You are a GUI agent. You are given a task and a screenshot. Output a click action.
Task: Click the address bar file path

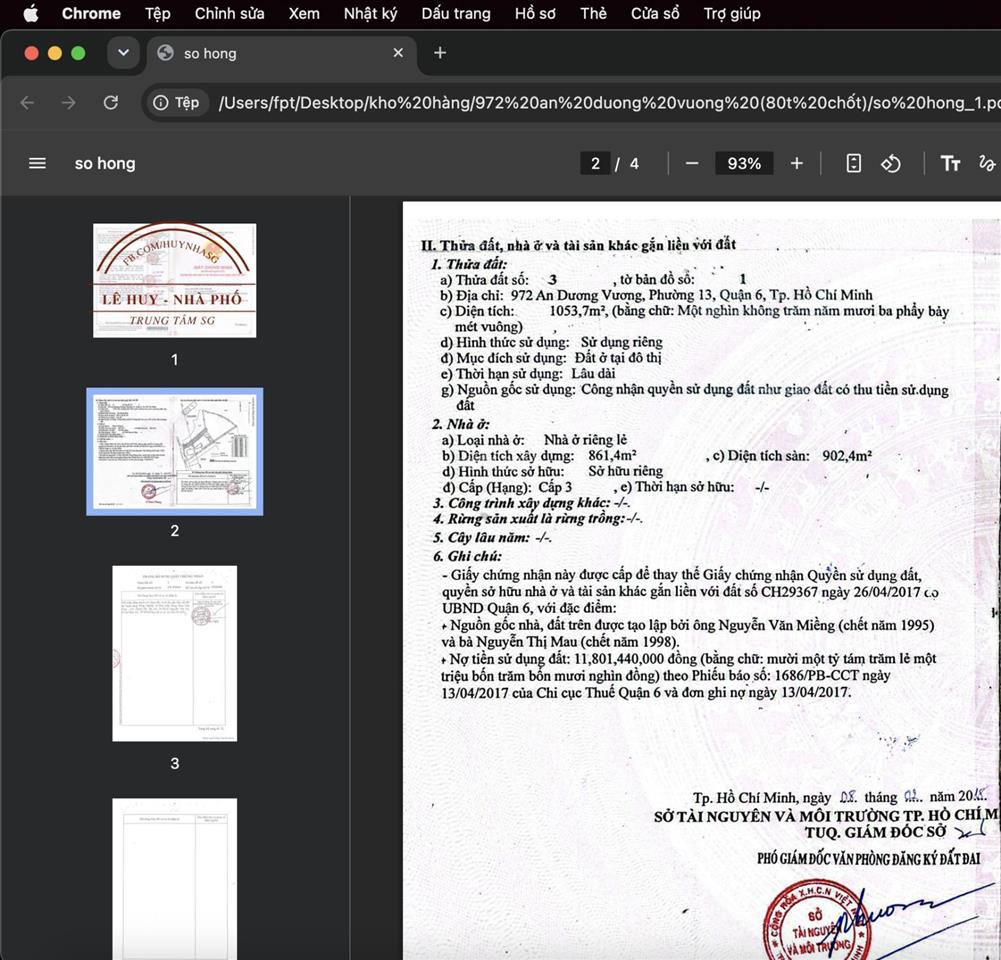coord(608,102)
